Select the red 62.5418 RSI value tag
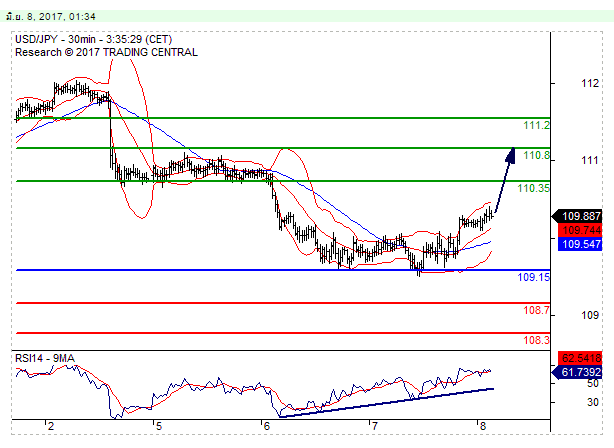 coord(580,357)
